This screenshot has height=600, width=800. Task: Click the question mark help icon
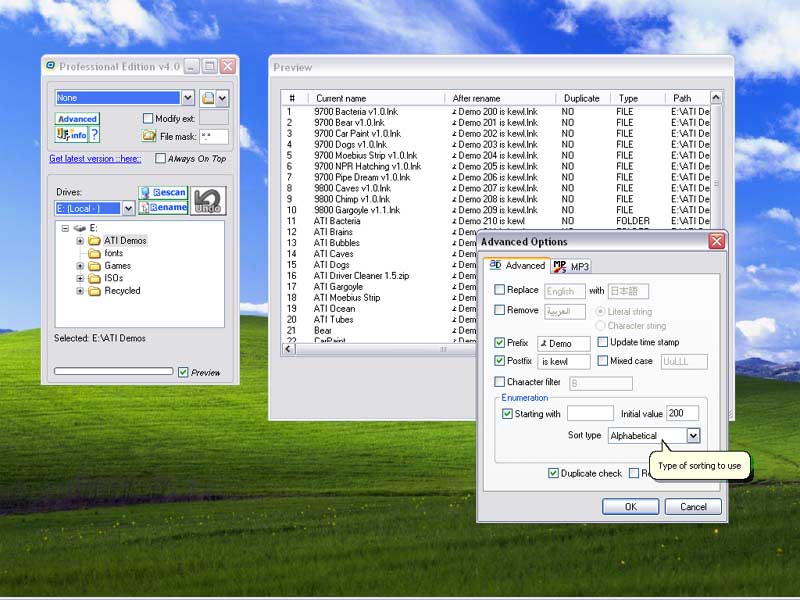point(94,135)
